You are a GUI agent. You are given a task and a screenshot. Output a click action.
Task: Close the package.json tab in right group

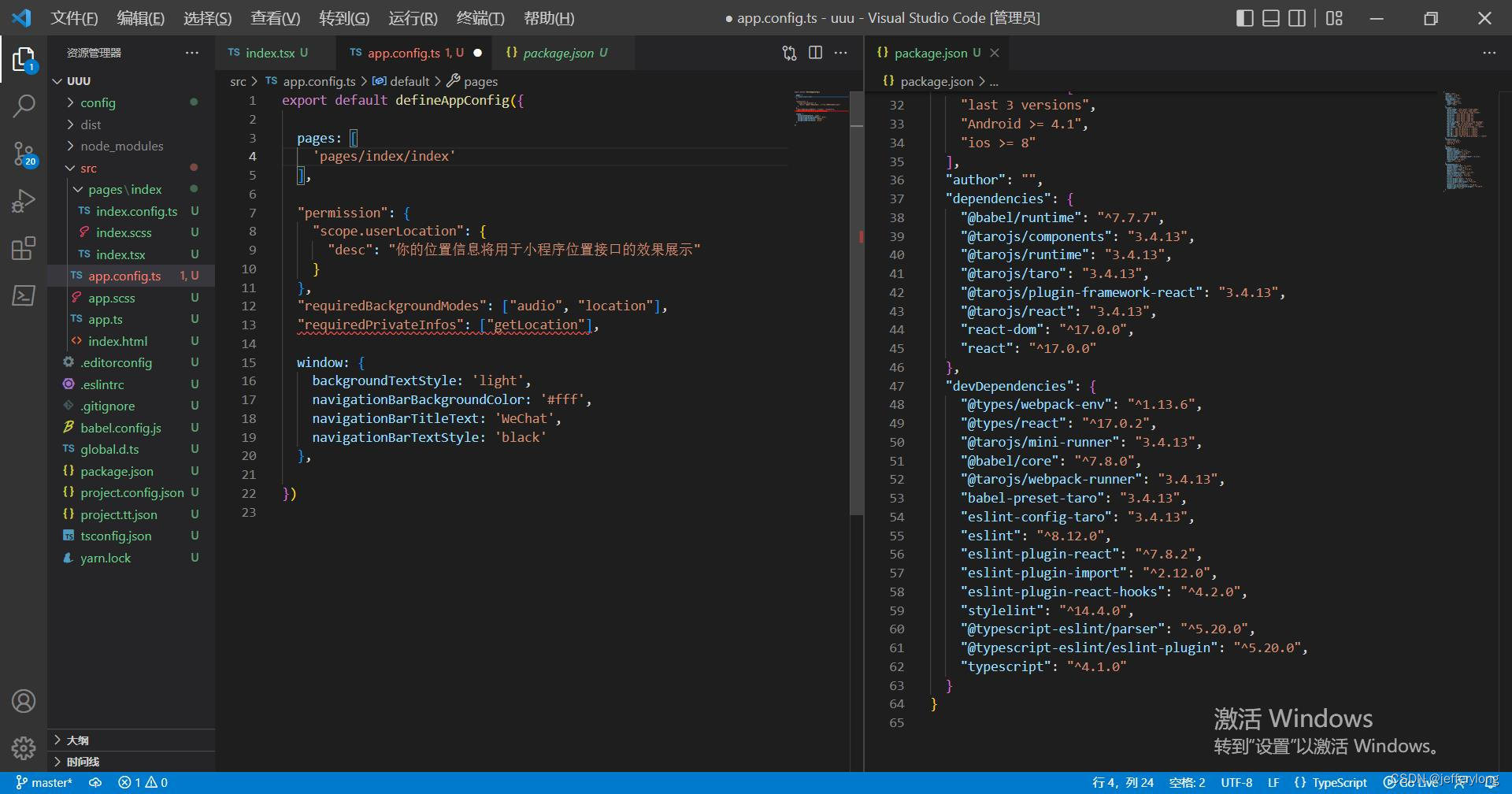point(995,53)
